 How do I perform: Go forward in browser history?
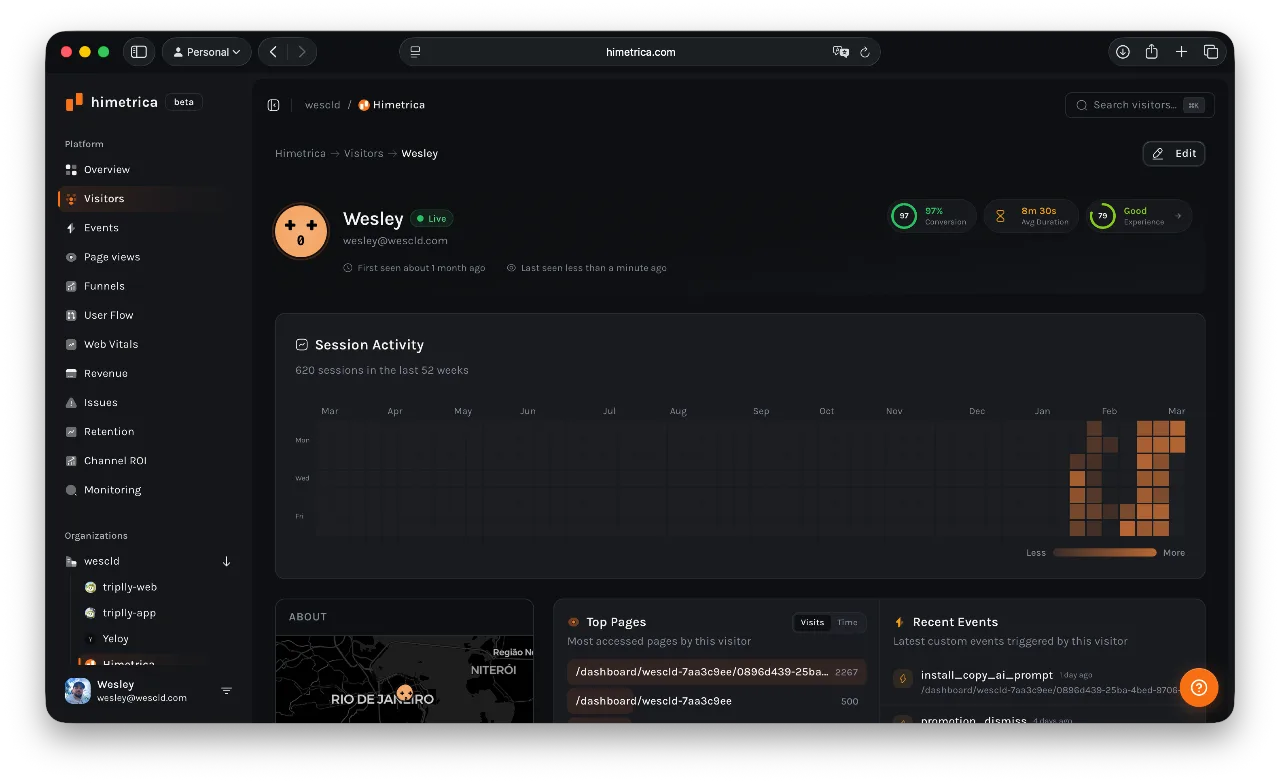click(x=302, y=52)
